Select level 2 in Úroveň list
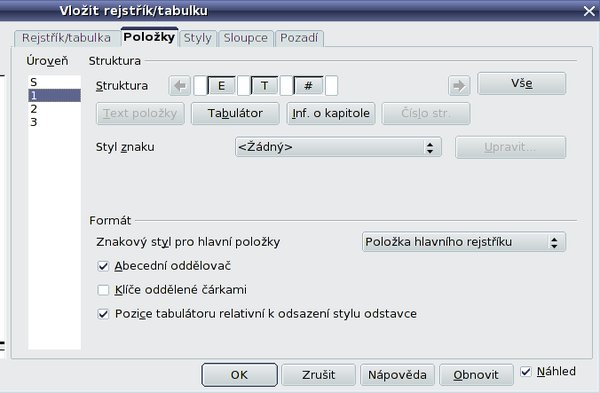600x393 pixels. [54, 109]
